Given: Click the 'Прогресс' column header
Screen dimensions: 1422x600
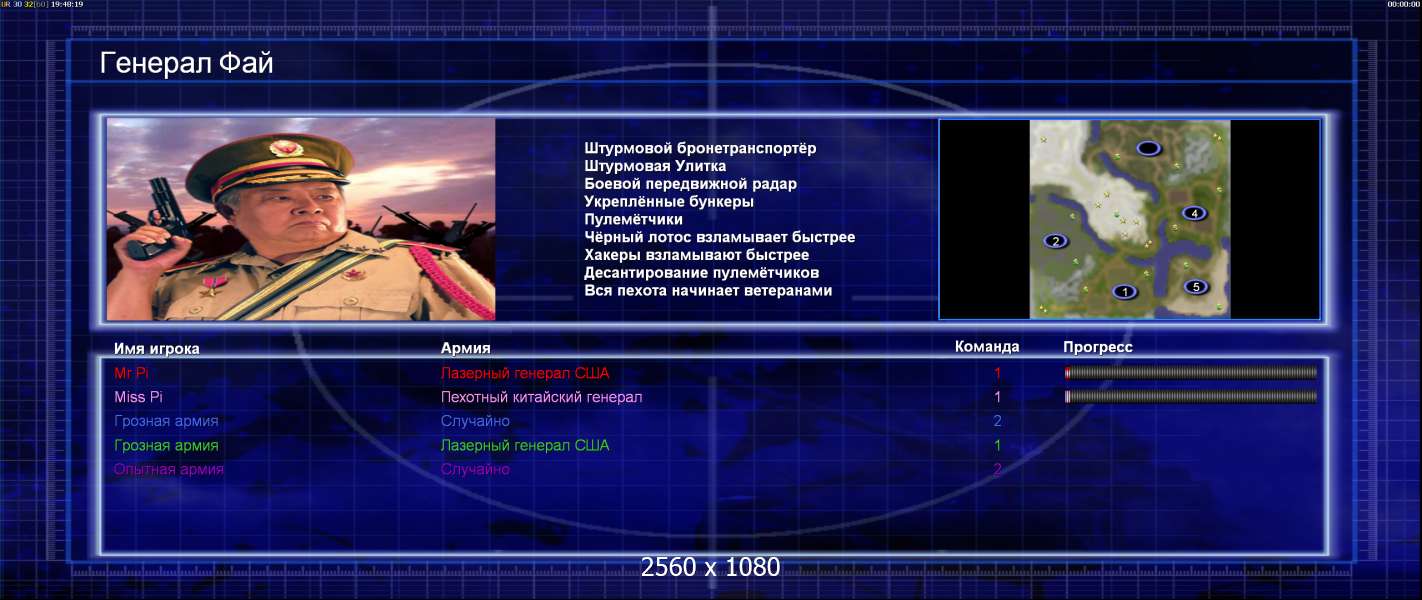Looking at the screenshot, I should click(1098, 347).
